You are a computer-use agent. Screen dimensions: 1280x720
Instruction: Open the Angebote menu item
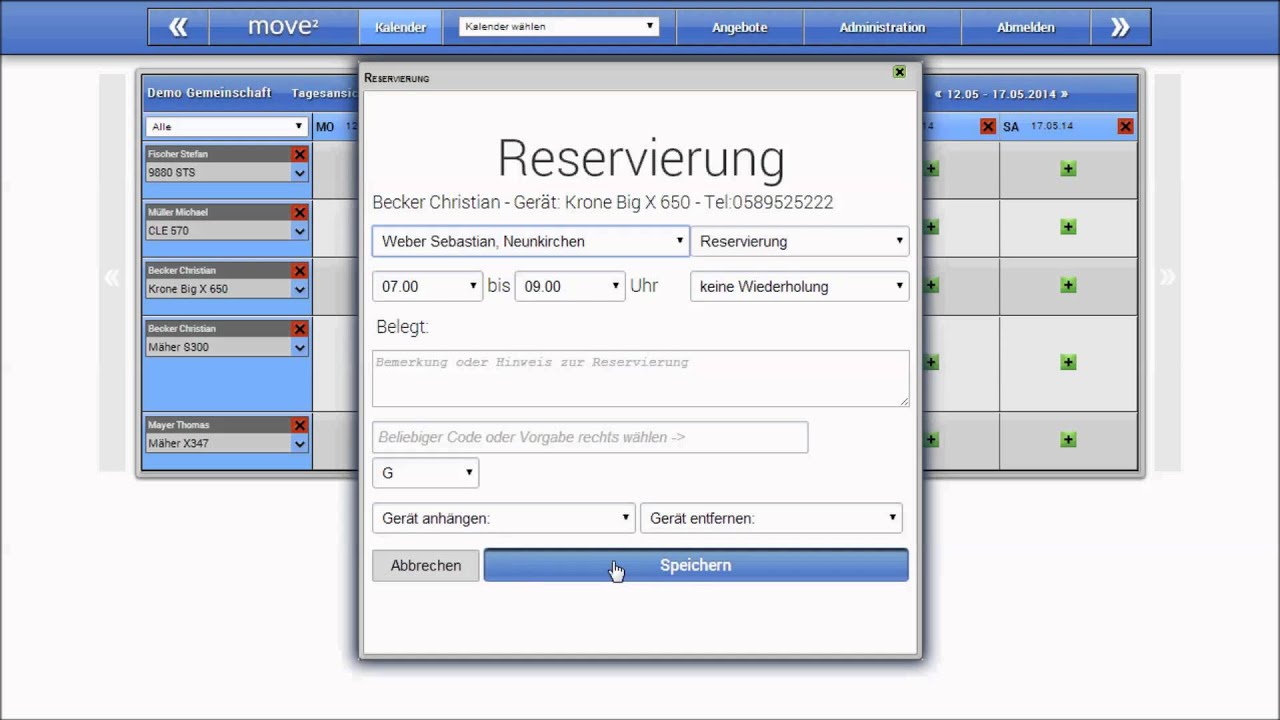point(740,27)
